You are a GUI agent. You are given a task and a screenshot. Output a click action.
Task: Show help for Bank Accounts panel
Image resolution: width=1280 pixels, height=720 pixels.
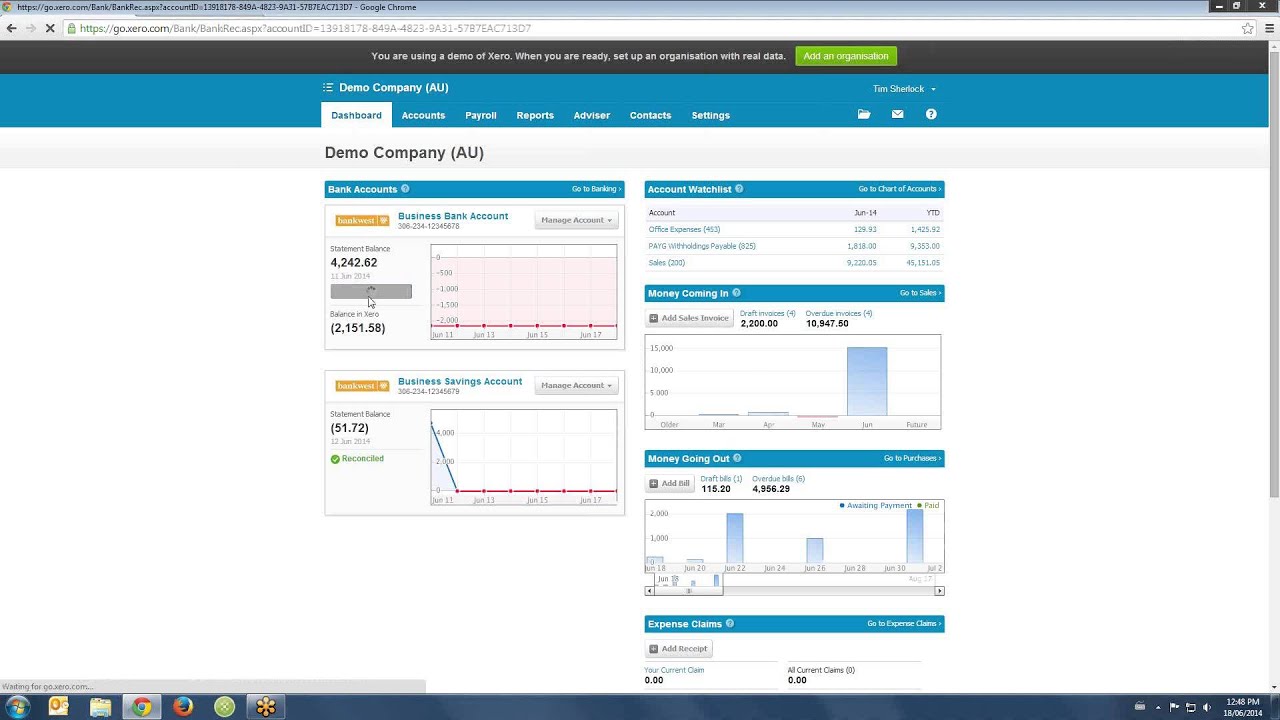pyautogui.click(x=405, y=189)
